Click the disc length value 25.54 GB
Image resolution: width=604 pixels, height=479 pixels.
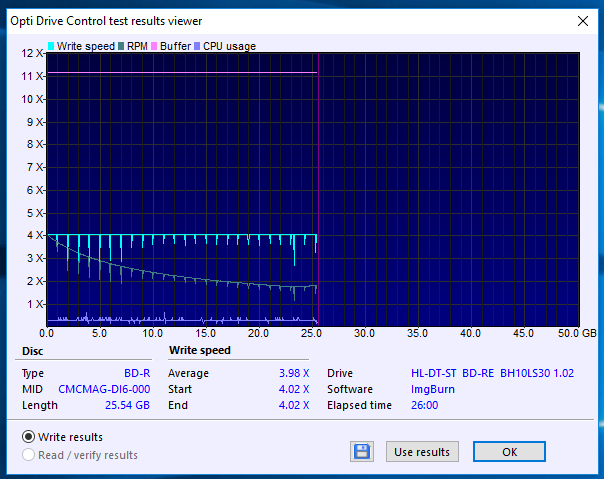[127, 405]
